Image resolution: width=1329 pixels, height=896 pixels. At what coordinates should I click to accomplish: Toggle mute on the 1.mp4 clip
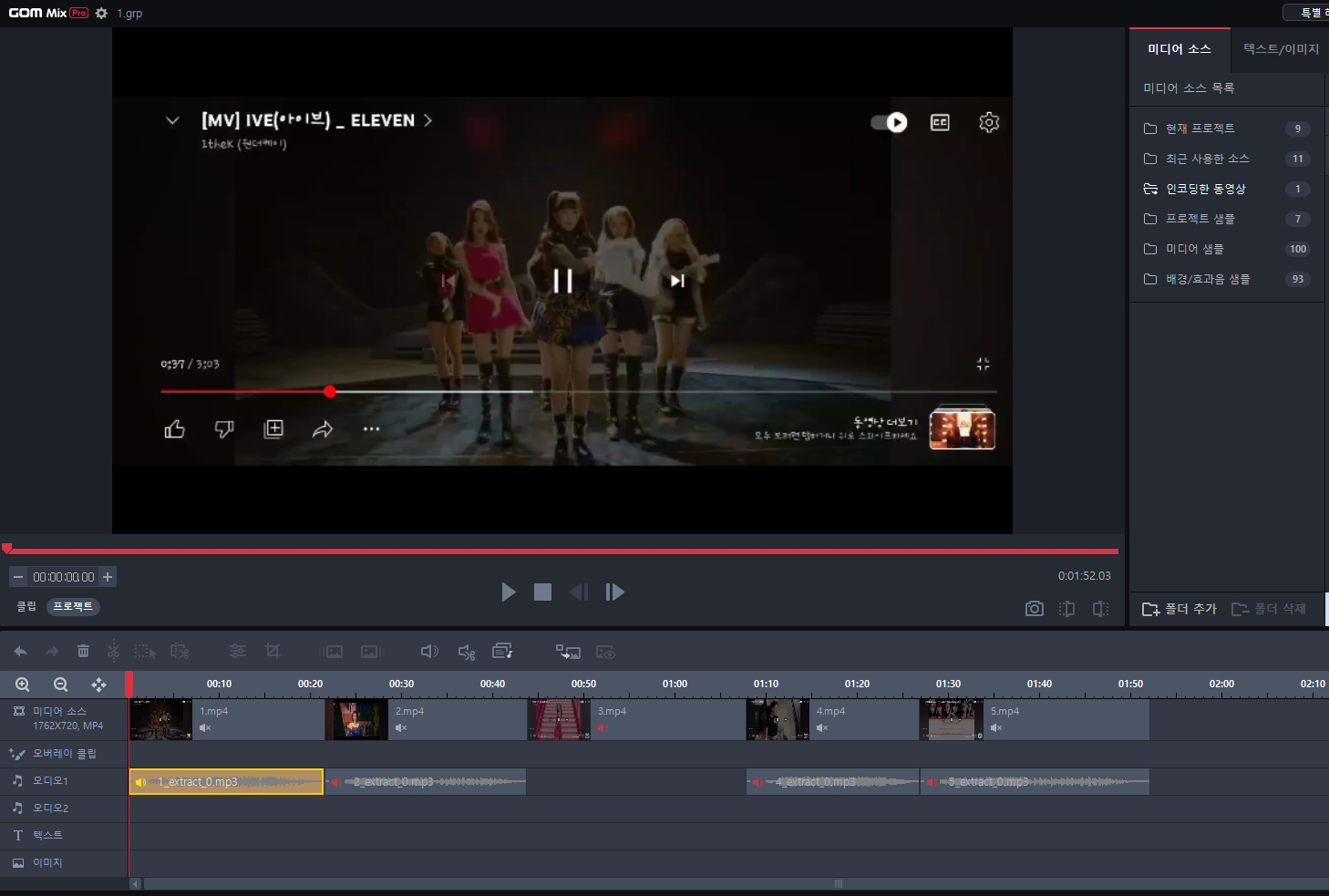point(205,727)
